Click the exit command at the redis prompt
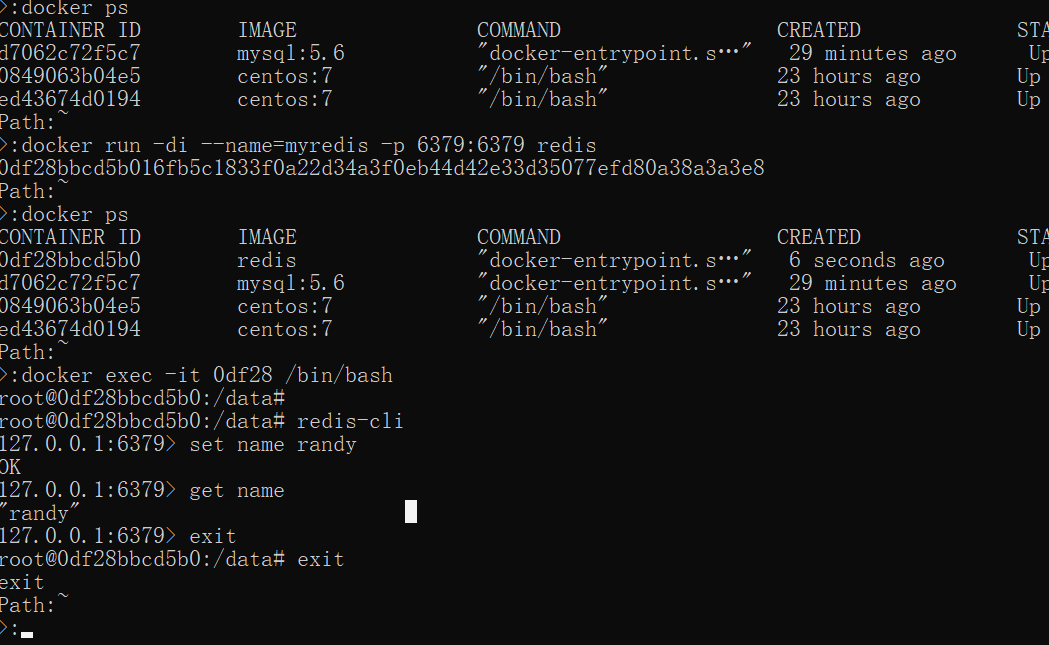This screenshot has width=1049, height=645. pos(212,536)
